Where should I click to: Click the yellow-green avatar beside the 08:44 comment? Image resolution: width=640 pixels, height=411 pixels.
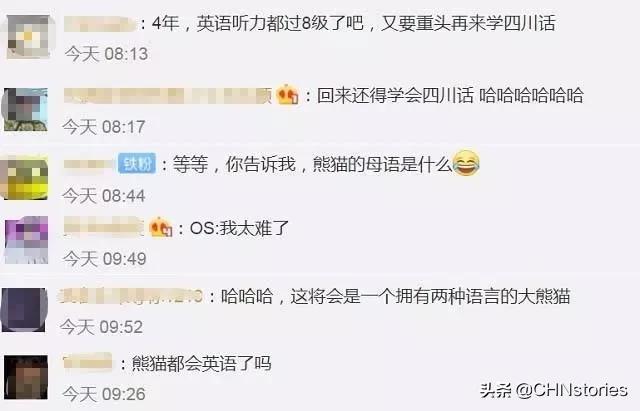(x=24, y=178)
